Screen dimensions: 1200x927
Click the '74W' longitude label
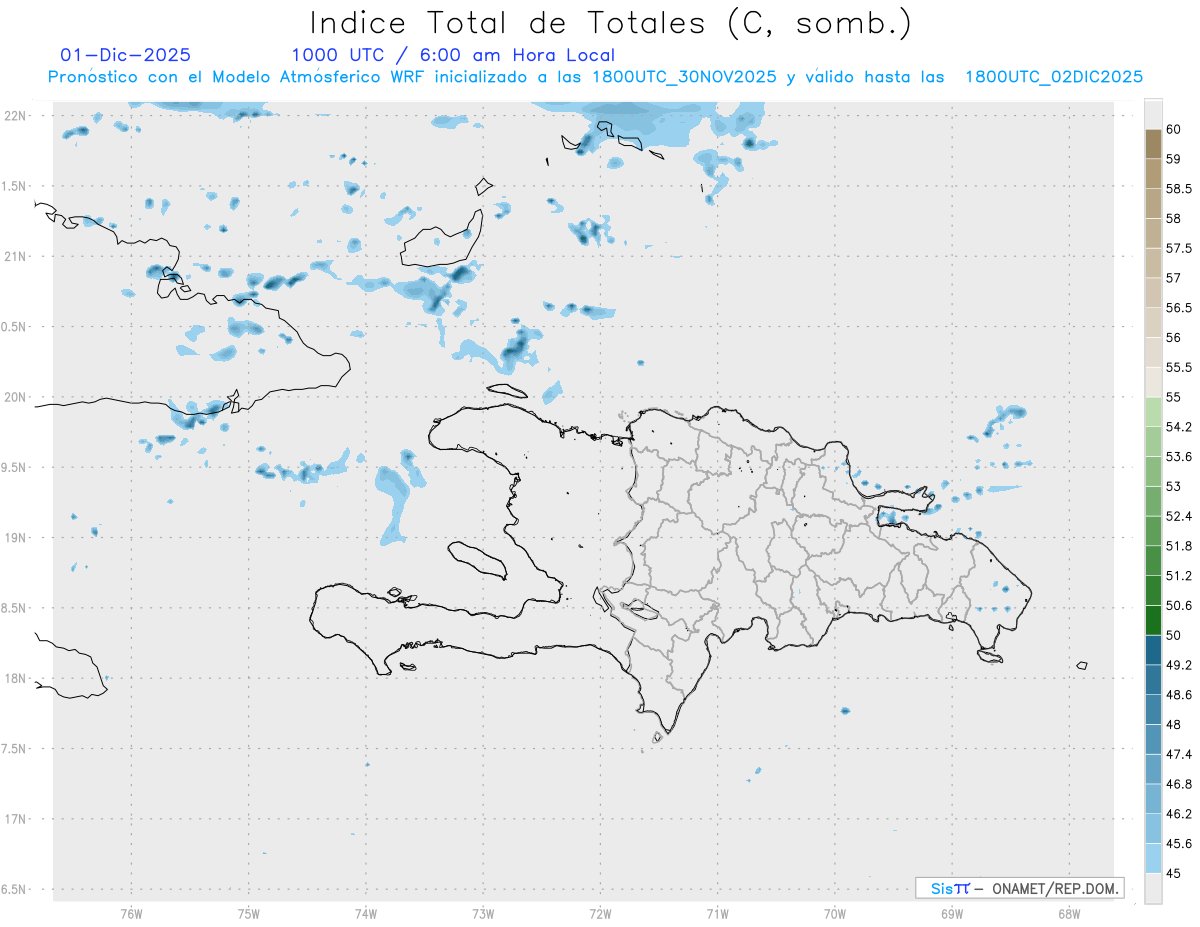(366, 913)
